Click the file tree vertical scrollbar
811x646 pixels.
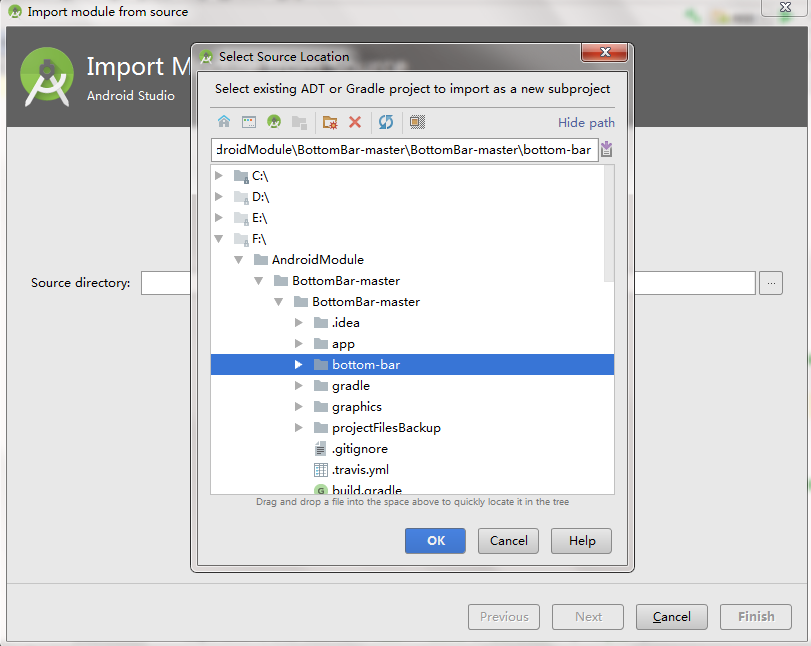pos(609,223)
